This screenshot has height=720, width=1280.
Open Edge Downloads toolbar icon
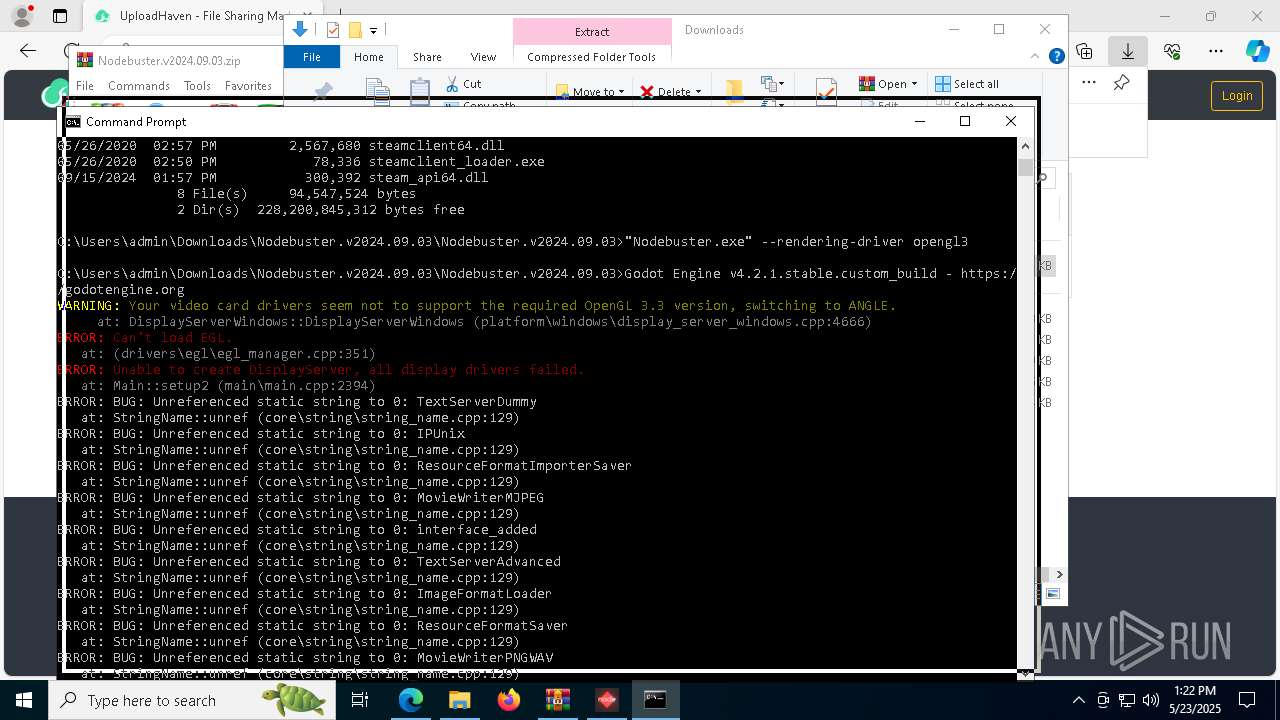tap(1128, 51)
